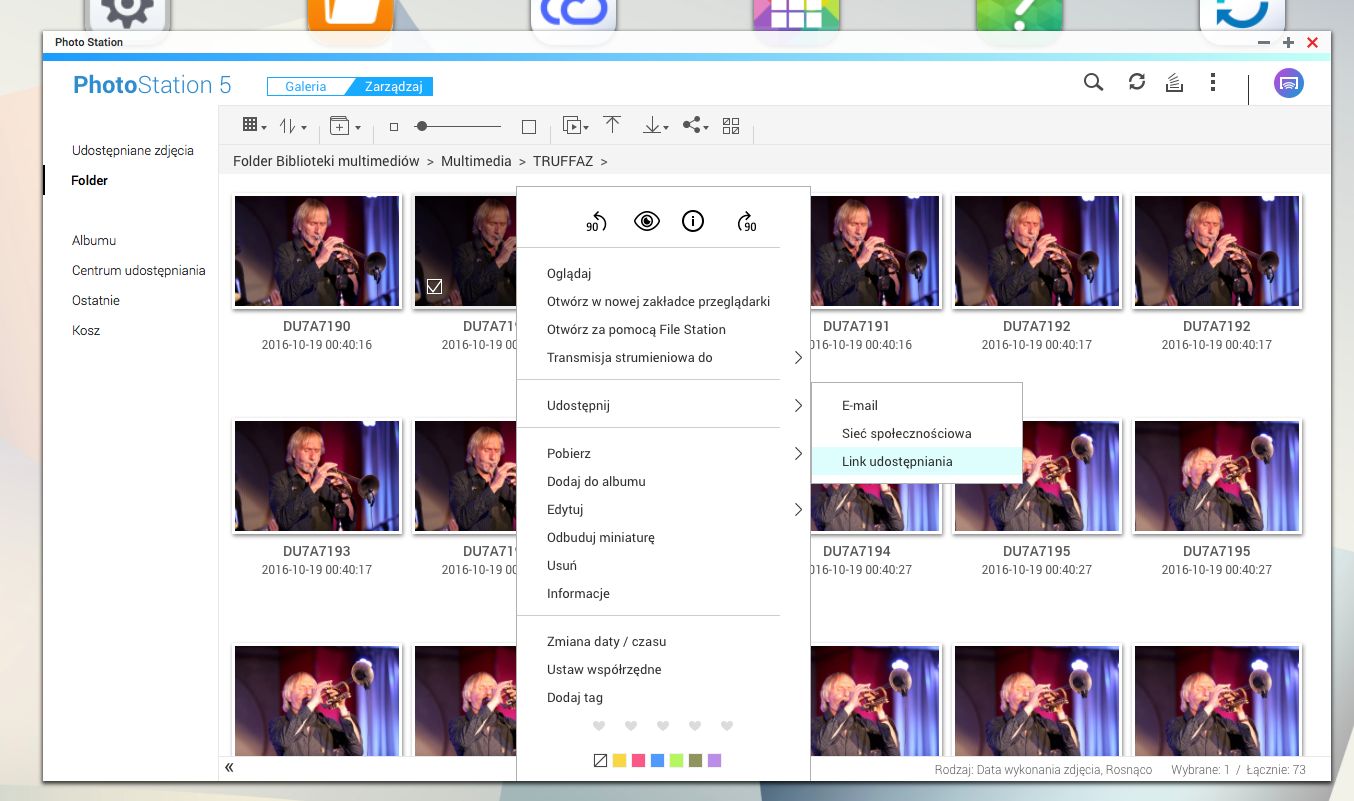1354x801 pixels.
Task: Choose Link udostępniania in submenu
Action: pyautogui.click(x=917, y=461)
